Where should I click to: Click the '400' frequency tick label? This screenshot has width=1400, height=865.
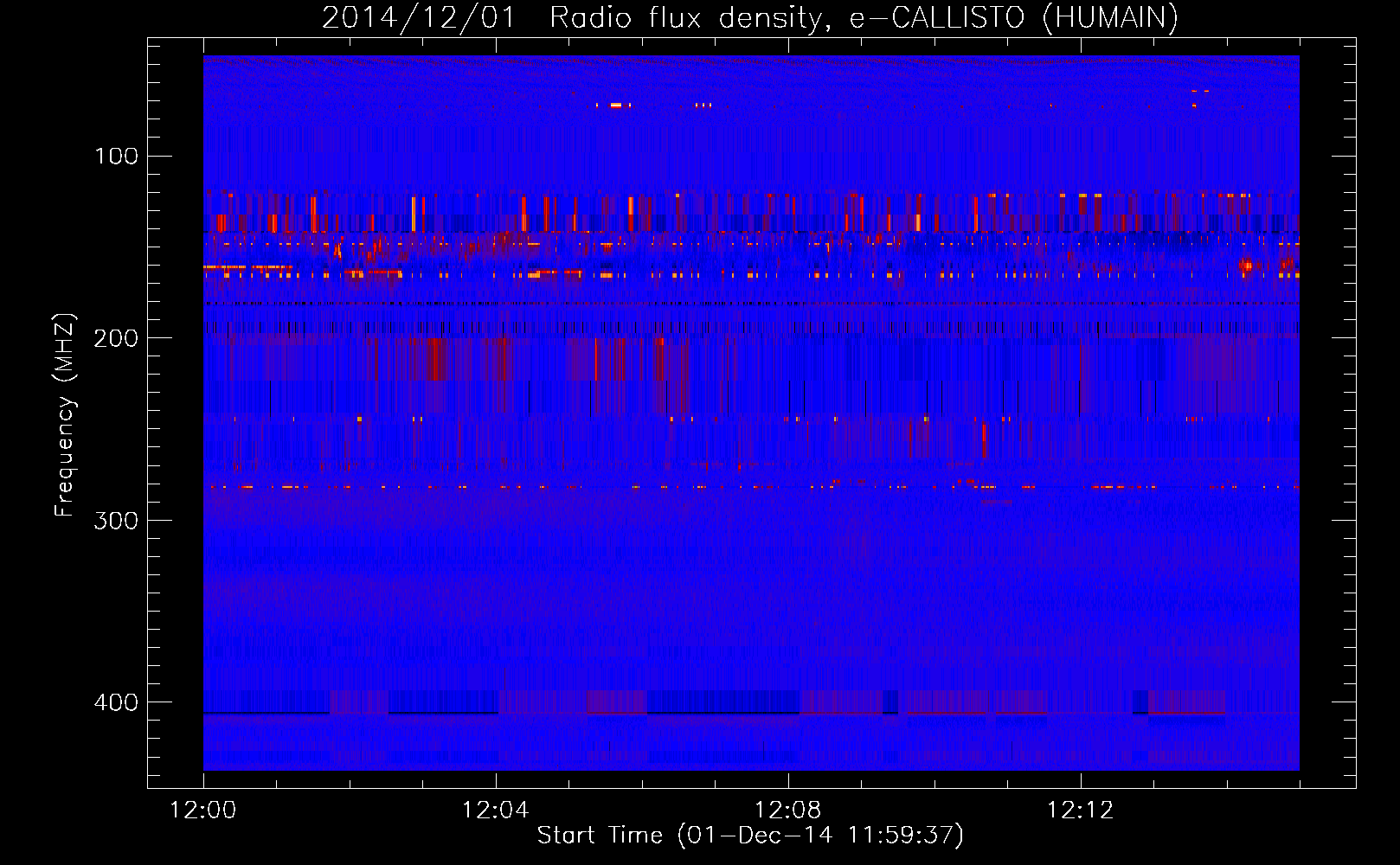pos(117,702)
